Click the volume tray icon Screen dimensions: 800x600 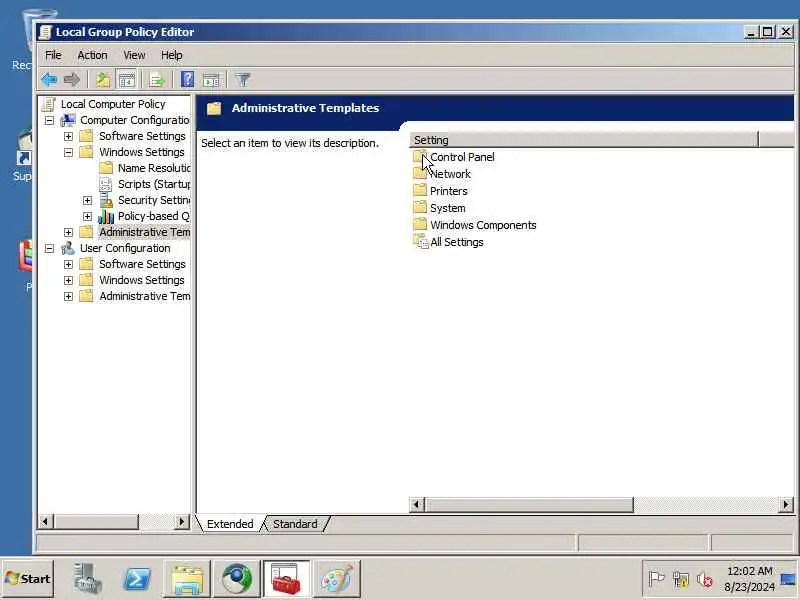(x=704, y=579)
